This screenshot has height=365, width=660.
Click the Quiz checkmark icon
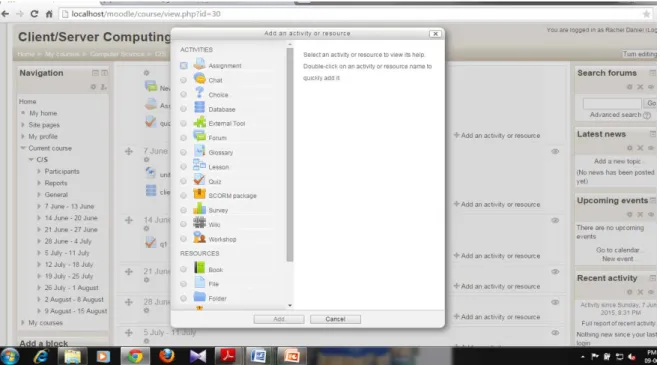(x=199, y=180)
